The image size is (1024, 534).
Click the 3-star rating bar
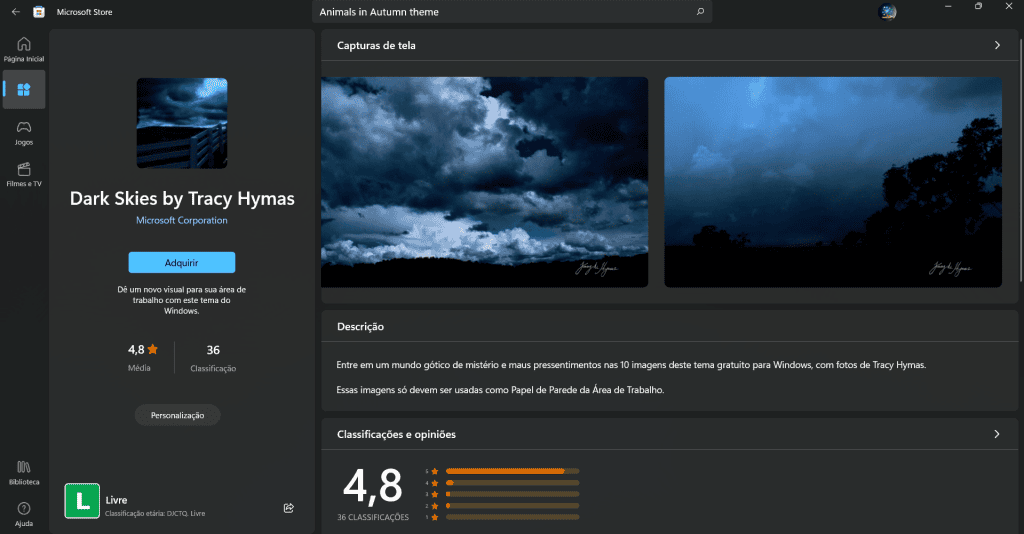pyautogui.click(x=513, y=494)
